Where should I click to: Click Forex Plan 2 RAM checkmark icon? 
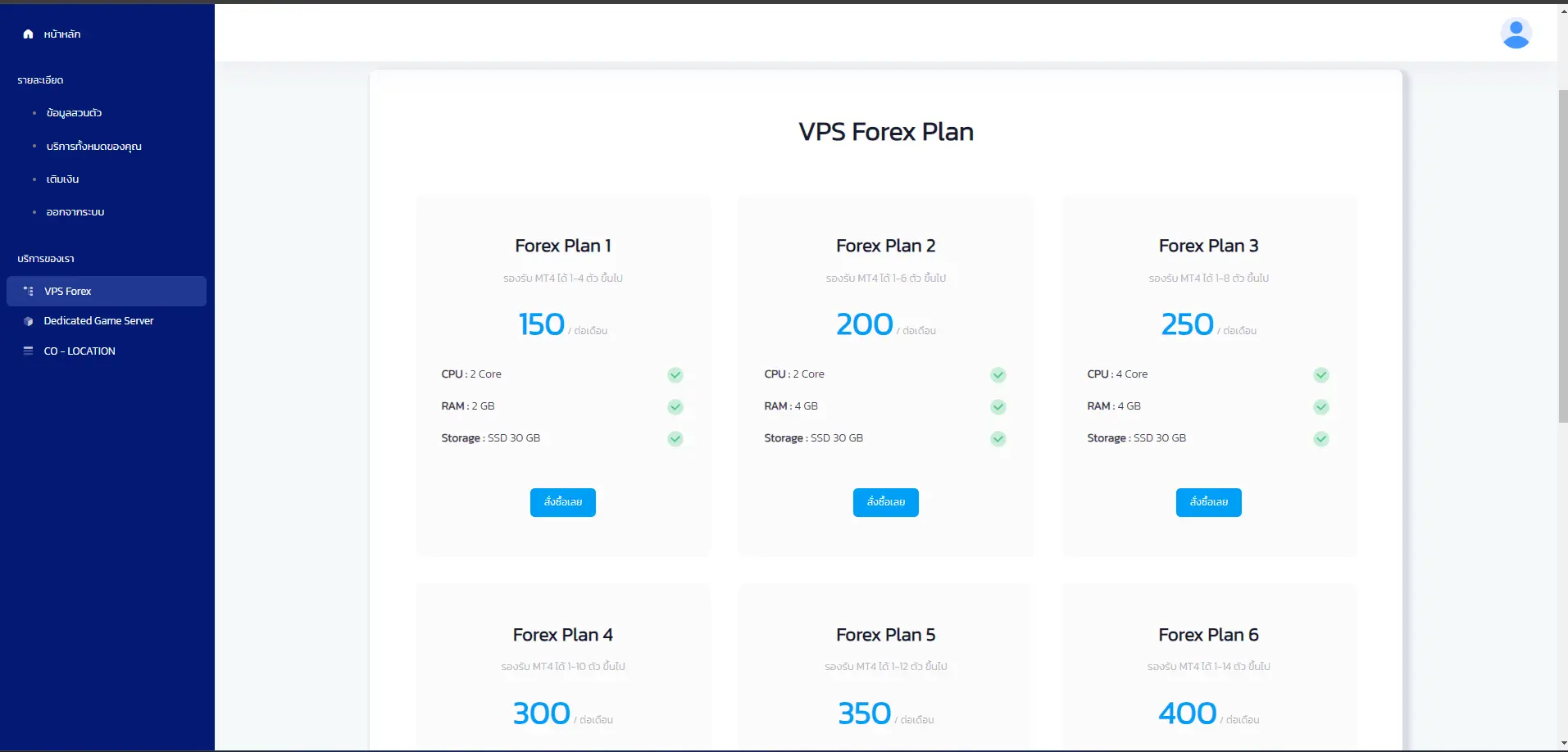point(998,407)
